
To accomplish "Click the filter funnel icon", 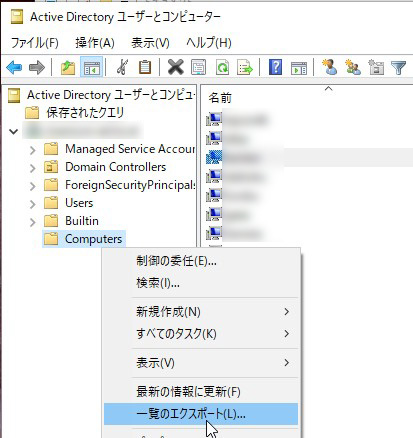I will coord(398,67).
